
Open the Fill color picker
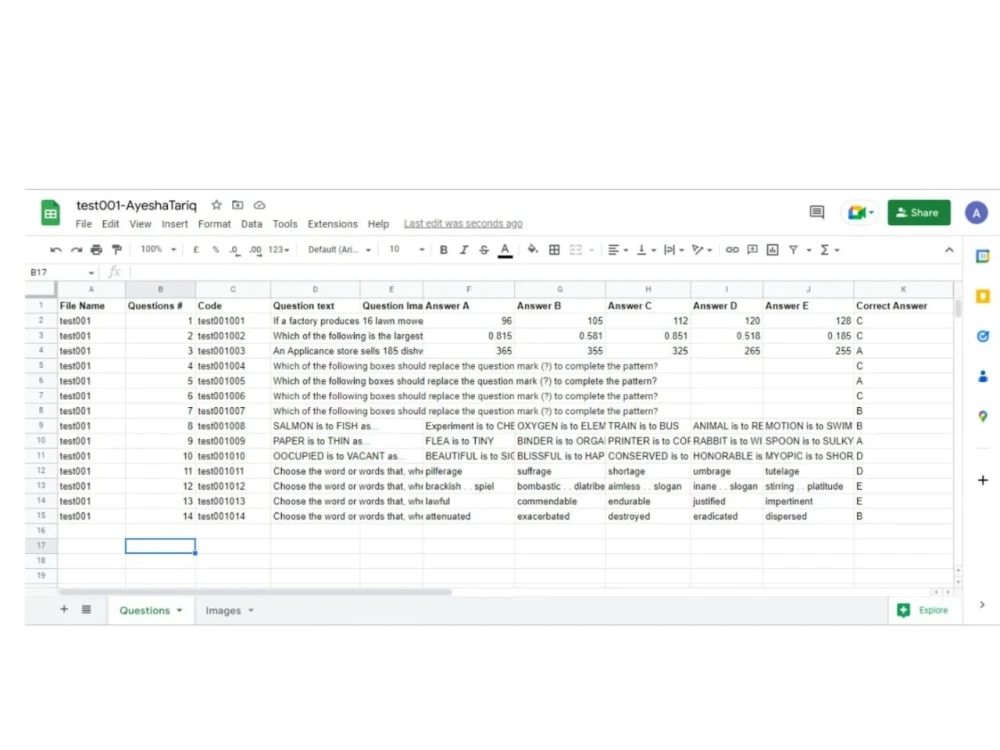pos(533,250)
